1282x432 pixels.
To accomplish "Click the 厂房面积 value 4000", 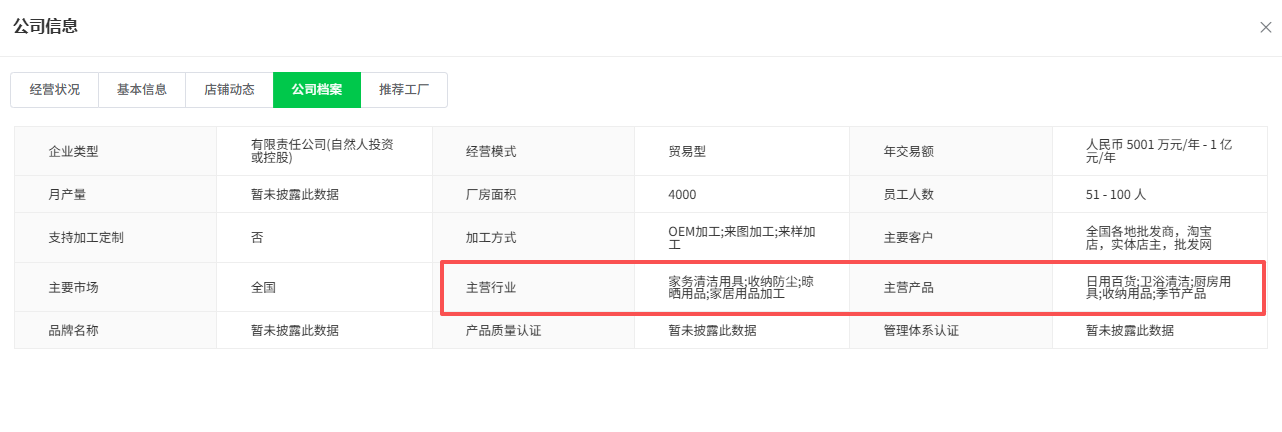I will (x=682, y=194).
